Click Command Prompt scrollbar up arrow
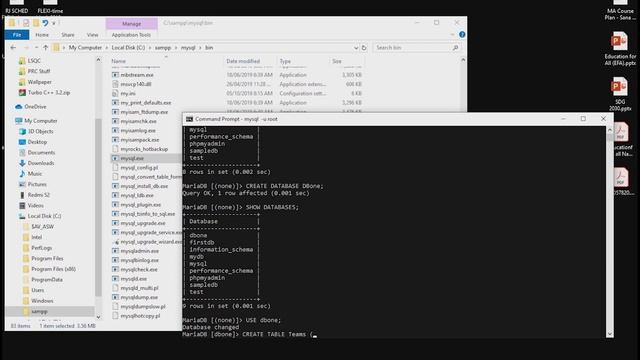The image size is (640, 360). point(610,130)
